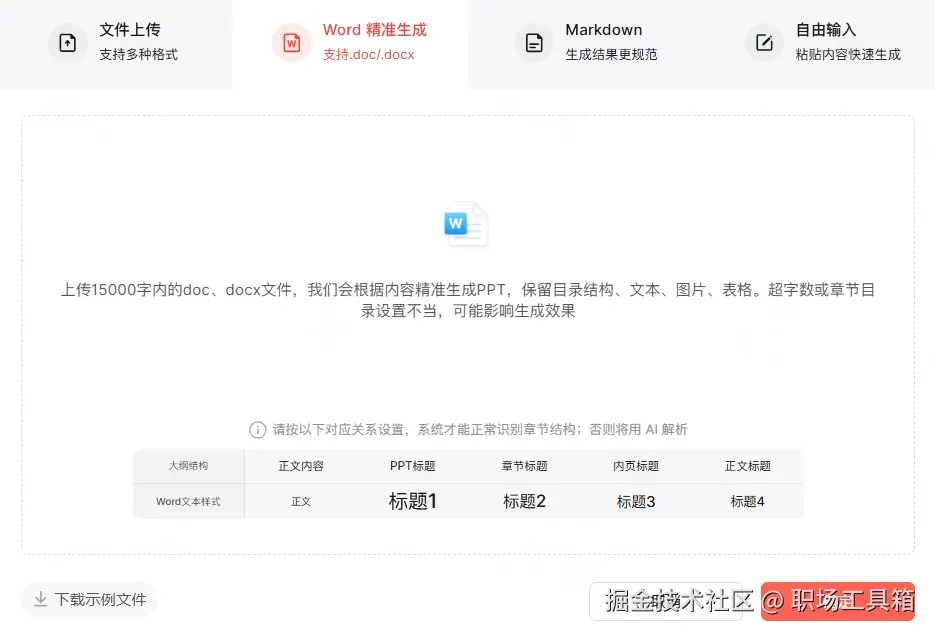This screenshot has width=935, height=634.
Task: Click the 支持多种格式 subtitle text
Action: (138, 54)
